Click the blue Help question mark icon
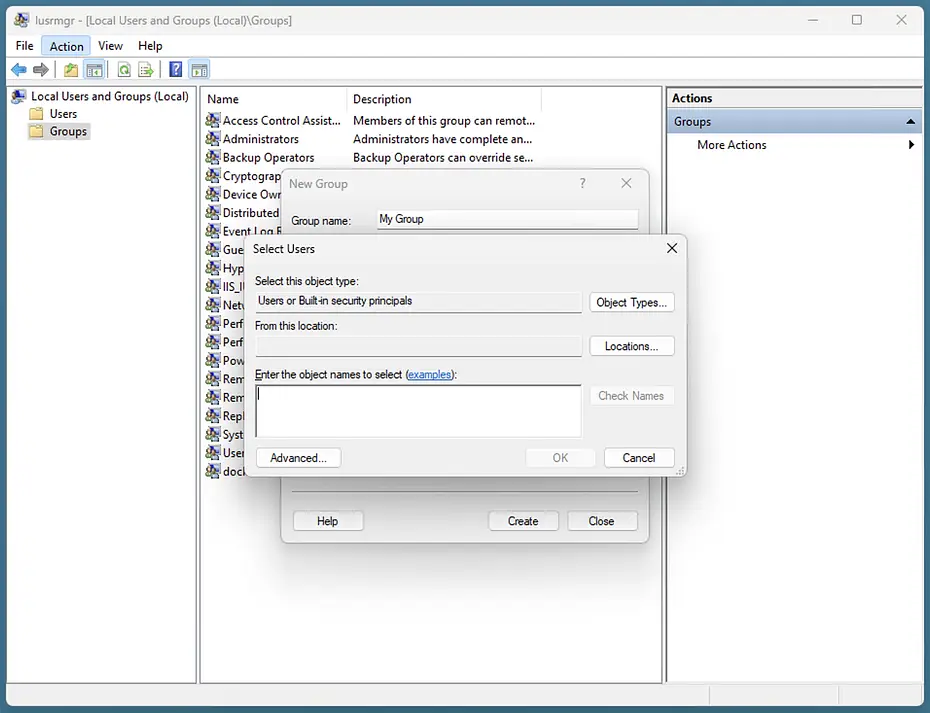Image resolution: width=930 pixels, height=713 pixels. tap(176, 69)
